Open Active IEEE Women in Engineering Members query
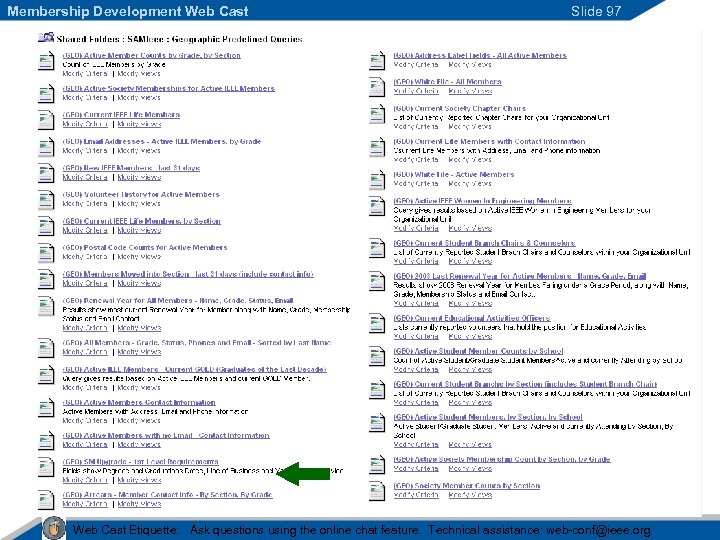This screenshot has height=540, width=720. pyautogui.click(x=483, y=201)
